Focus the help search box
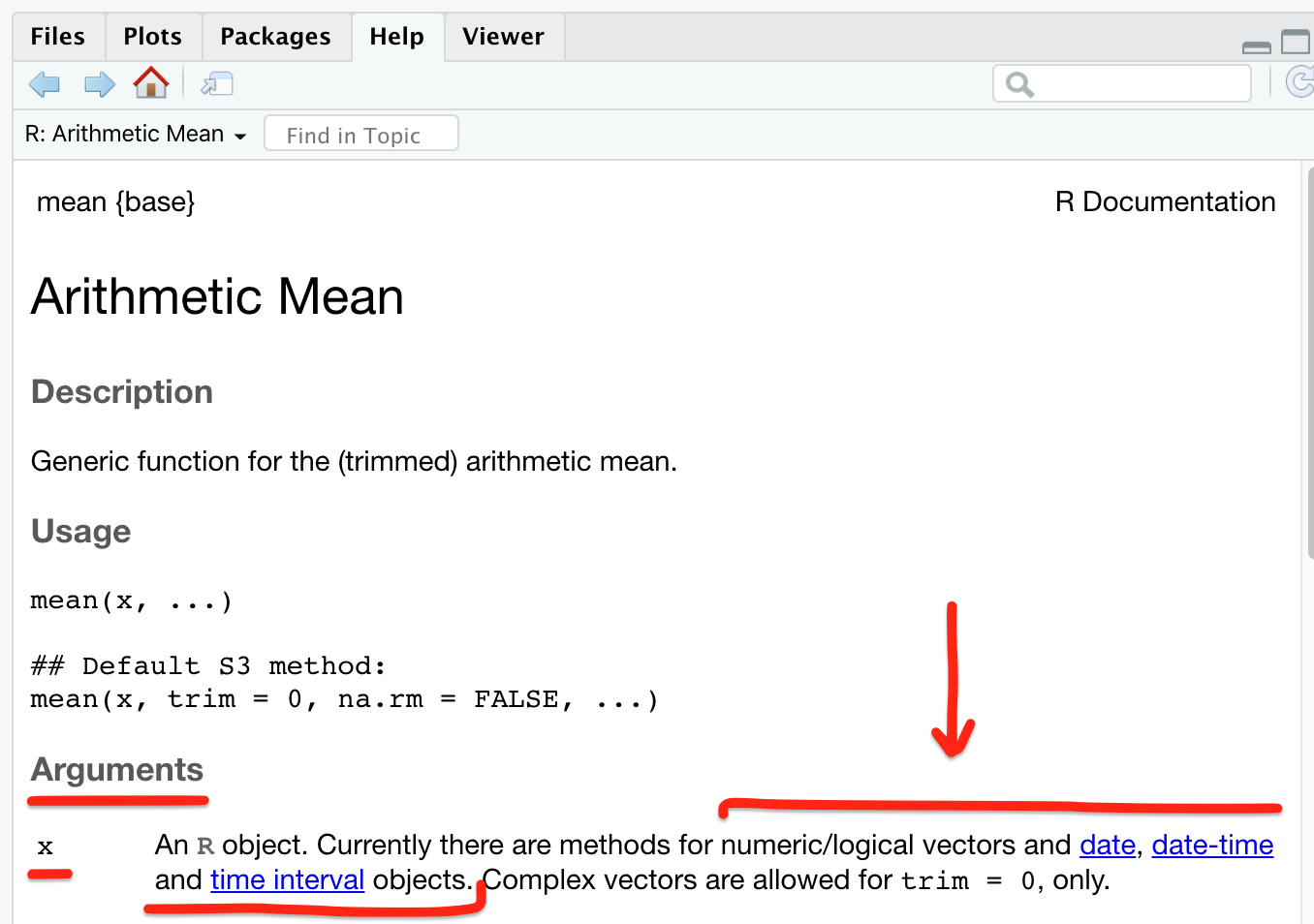This screenshot has width=1314, height=924. pyautogui.click(x=1122, y=84)
